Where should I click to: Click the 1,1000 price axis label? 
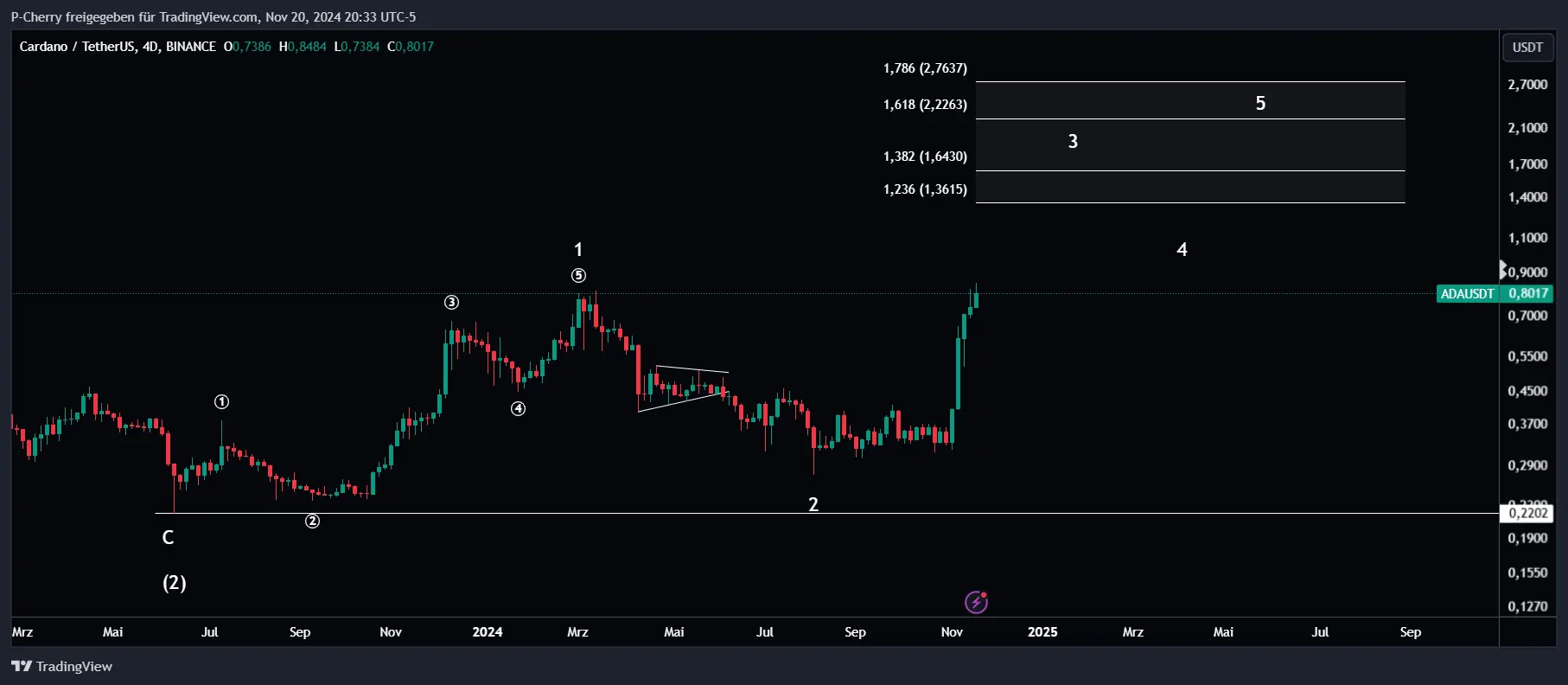(x=1527, y=238)
